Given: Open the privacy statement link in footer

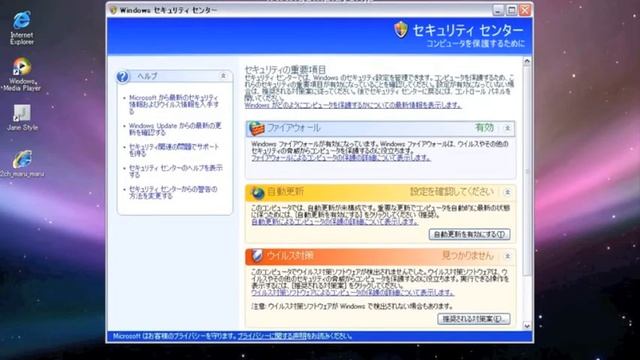Looking at the screenshot, I should [272, 336].
